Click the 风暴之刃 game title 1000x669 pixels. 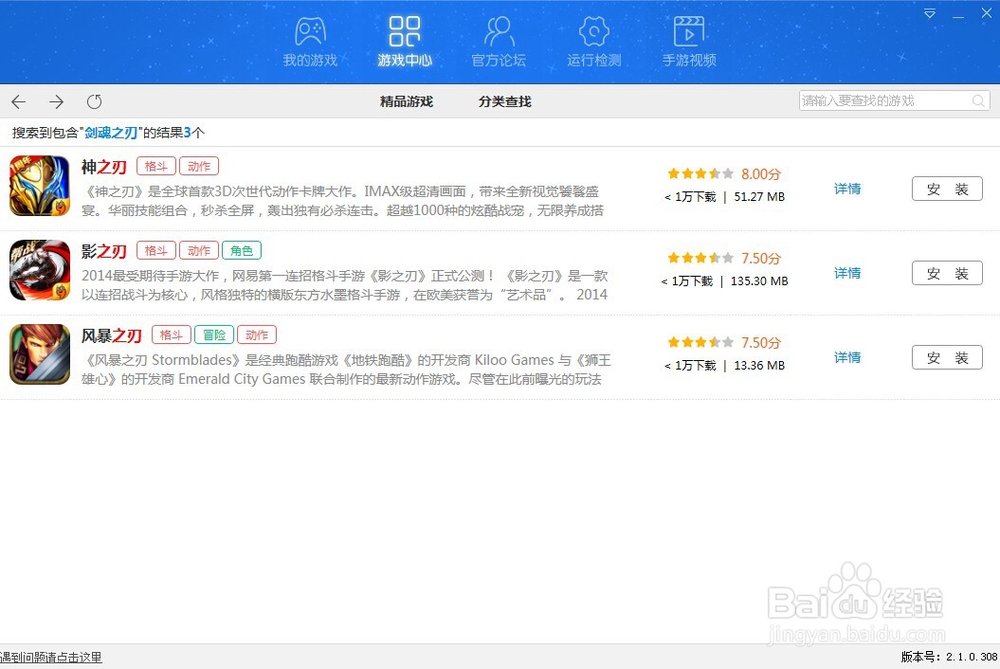(x=112, y=335)
